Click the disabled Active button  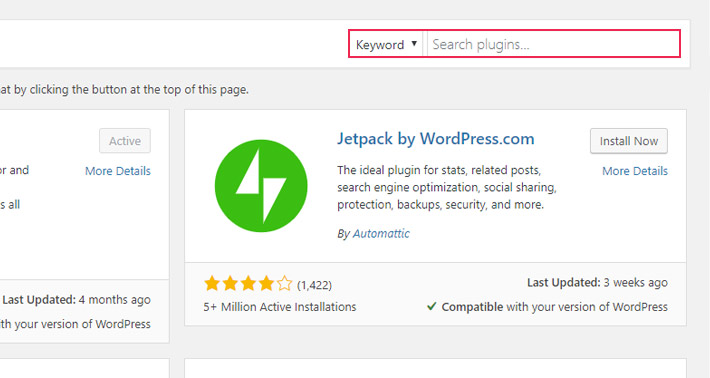[125, 141]
